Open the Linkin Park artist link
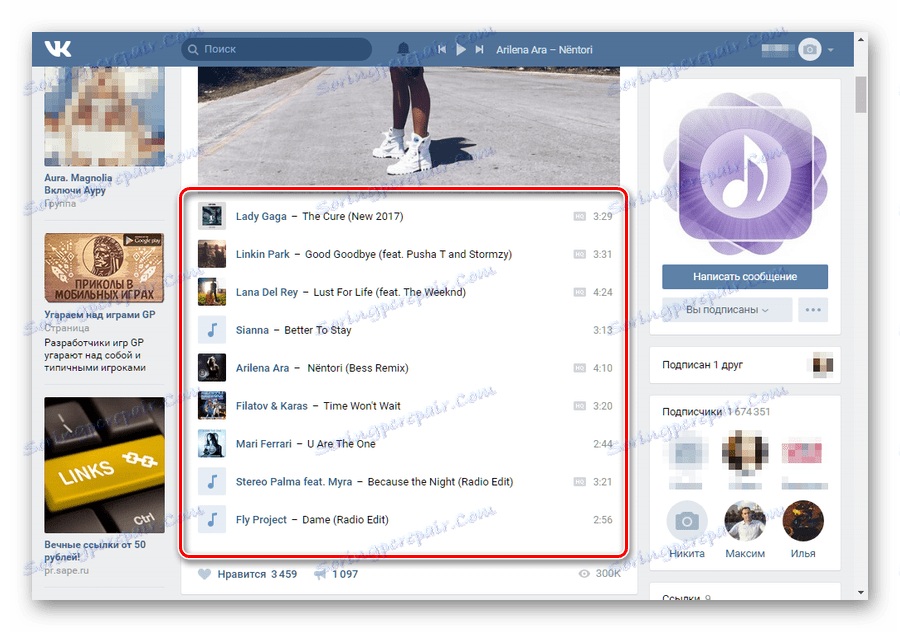 [x=263, y=254]
